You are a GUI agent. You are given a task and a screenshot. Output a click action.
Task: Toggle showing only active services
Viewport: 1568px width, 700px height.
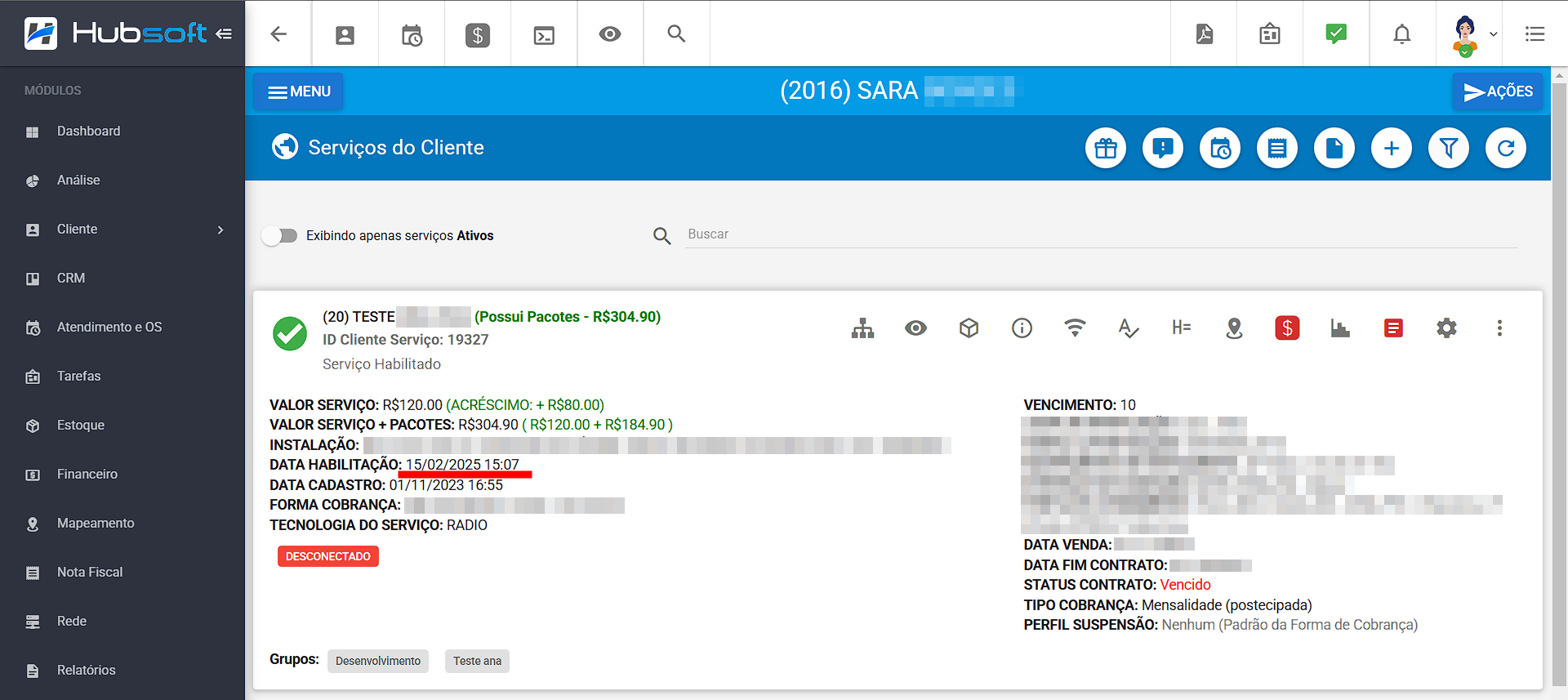(279, 235)
